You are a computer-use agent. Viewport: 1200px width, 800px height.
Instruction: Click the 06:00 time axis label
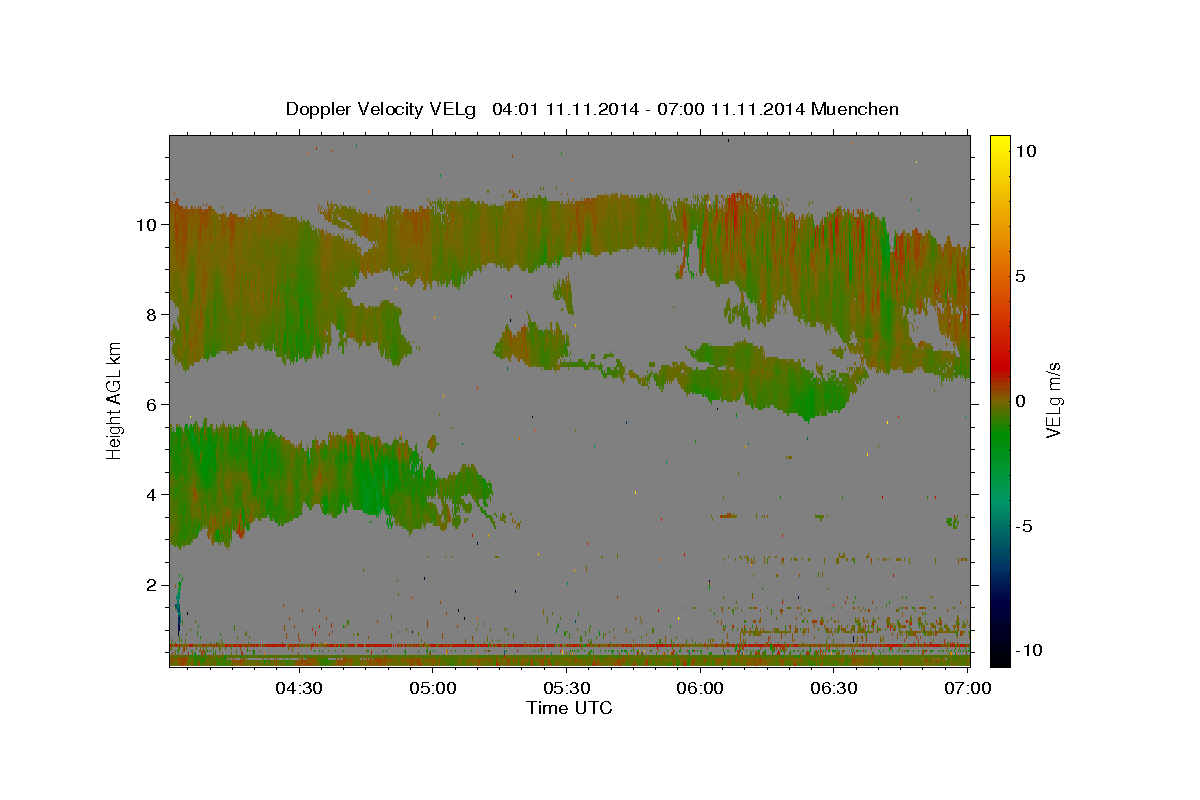tap(700, 689)
